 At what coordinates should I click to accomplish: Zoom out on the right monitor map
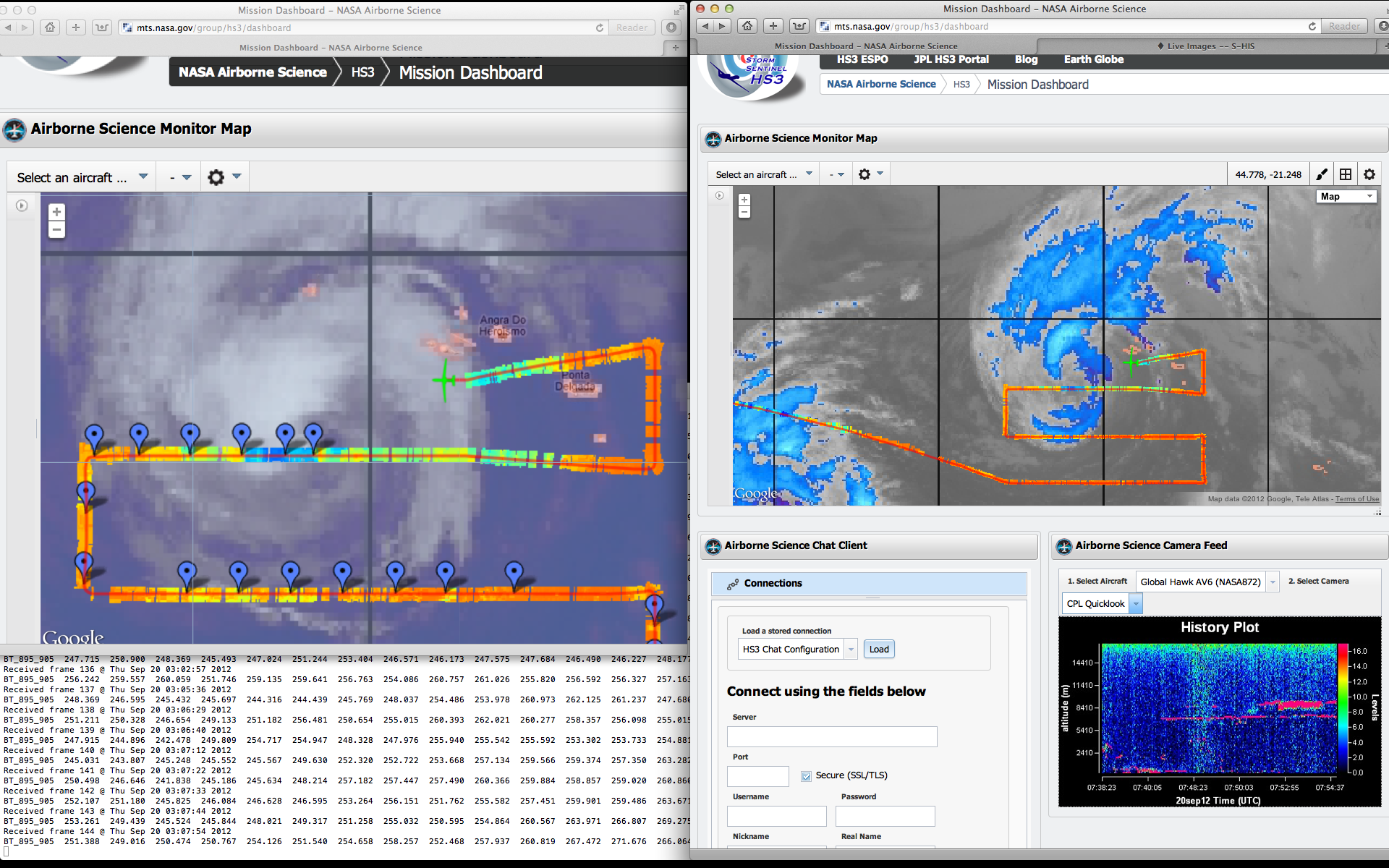(744, 213)
